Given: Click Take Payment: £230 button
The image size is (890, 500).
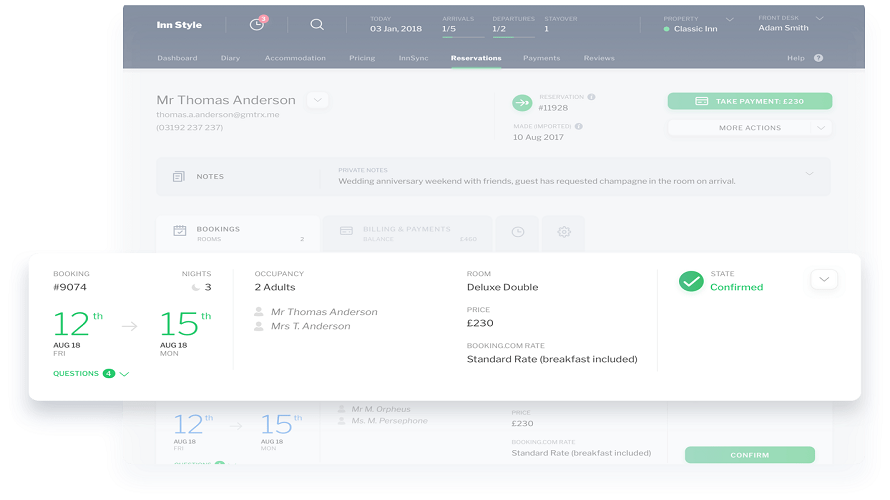Looking at the screenshot, I should click(x=749, y=101).
